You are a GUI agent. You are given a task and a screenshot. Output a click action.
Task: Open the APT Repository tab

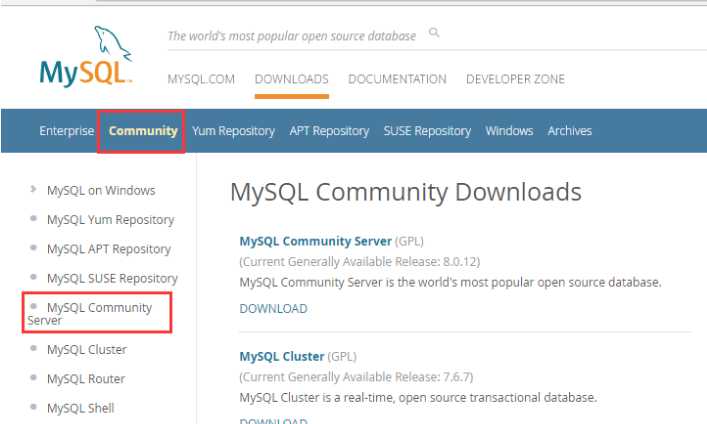click(x=329, y=131)
